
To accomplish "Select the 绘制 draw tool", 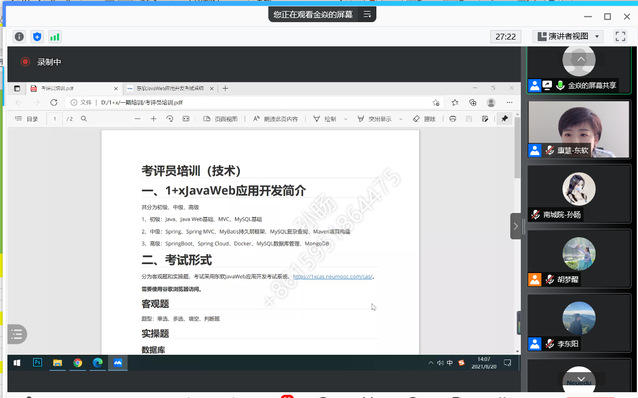I will (325, 119).
